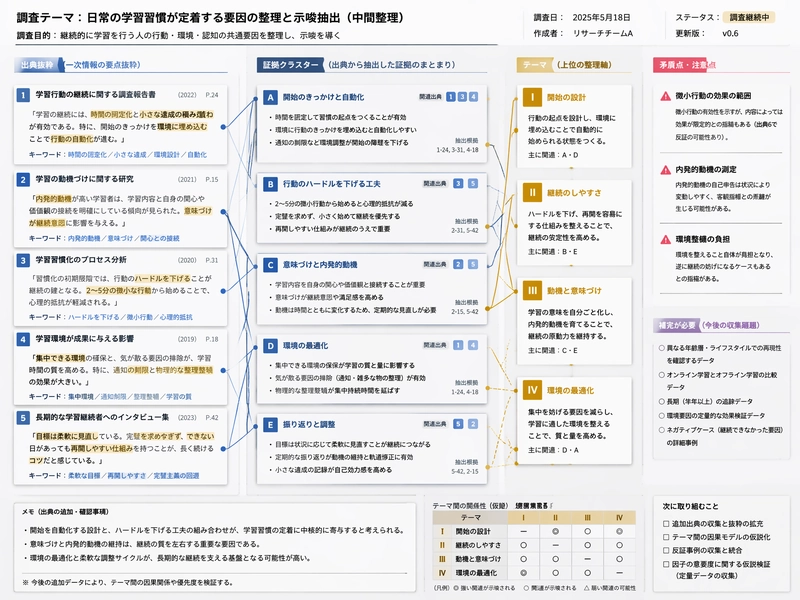Image resolution: width=800 pixels, height=600 pixels.
Task: Click related-source chip 2 in cluster C
Action: point(458,264)
